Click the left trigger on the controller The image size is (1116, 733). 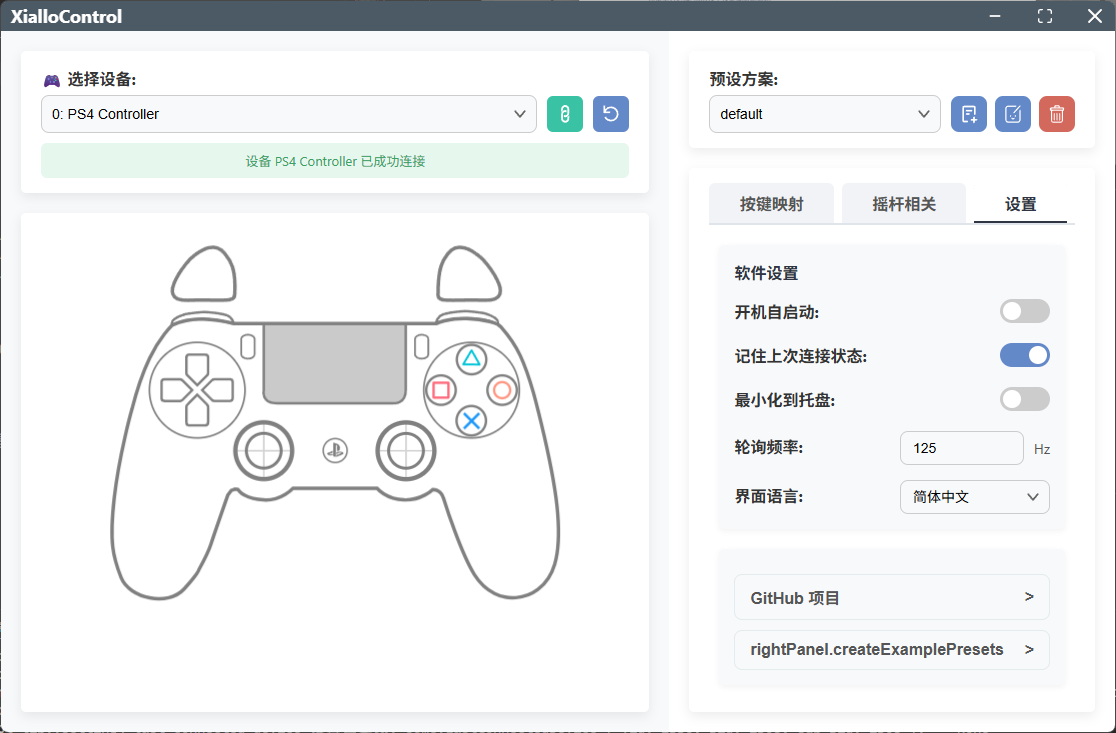pyautogui.click(x=204, y=273)
